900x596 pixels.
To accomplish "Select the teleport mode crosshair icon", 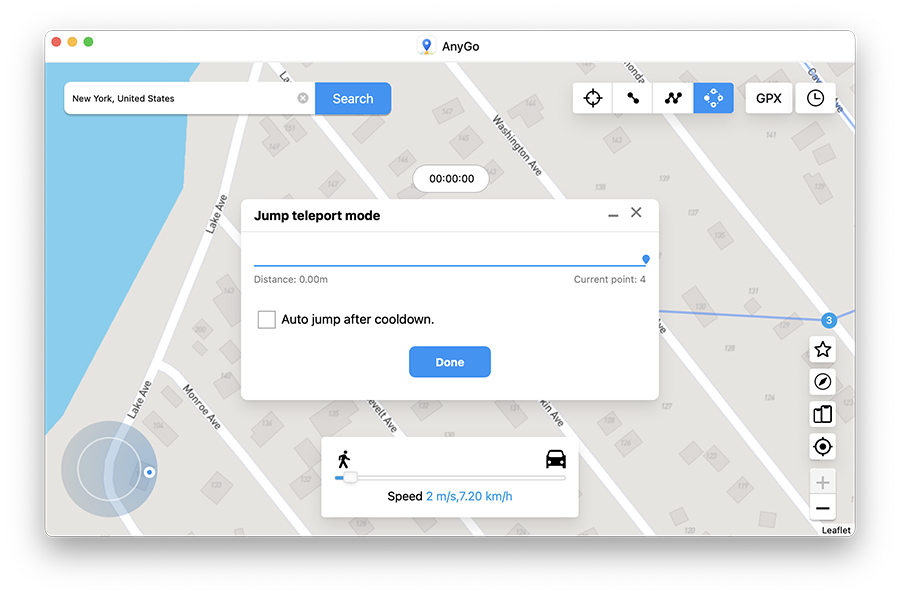I will click(x=593, y=98).
